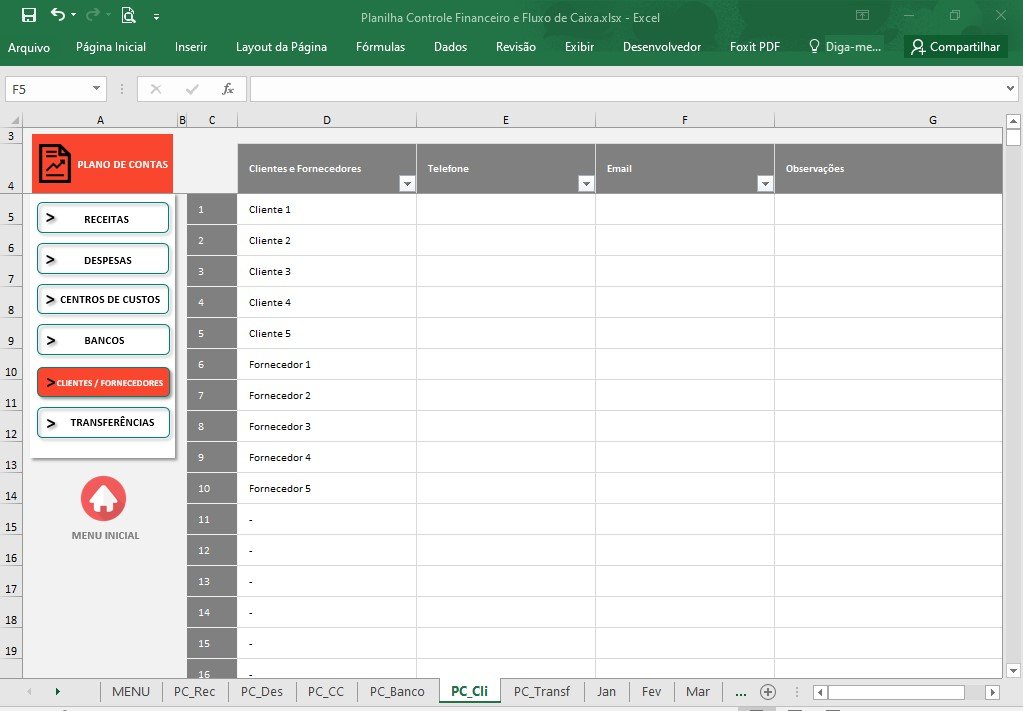Open the Desenvolvedor ribbon tab
Screen dimensions: 1023x711
click(662, 47)
